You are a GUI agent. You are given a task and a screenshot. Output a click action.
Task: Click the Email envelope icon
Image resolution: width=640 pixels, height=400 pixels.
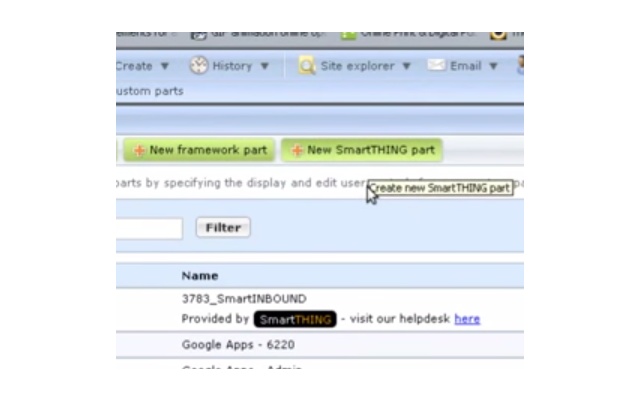coord(436,65)
